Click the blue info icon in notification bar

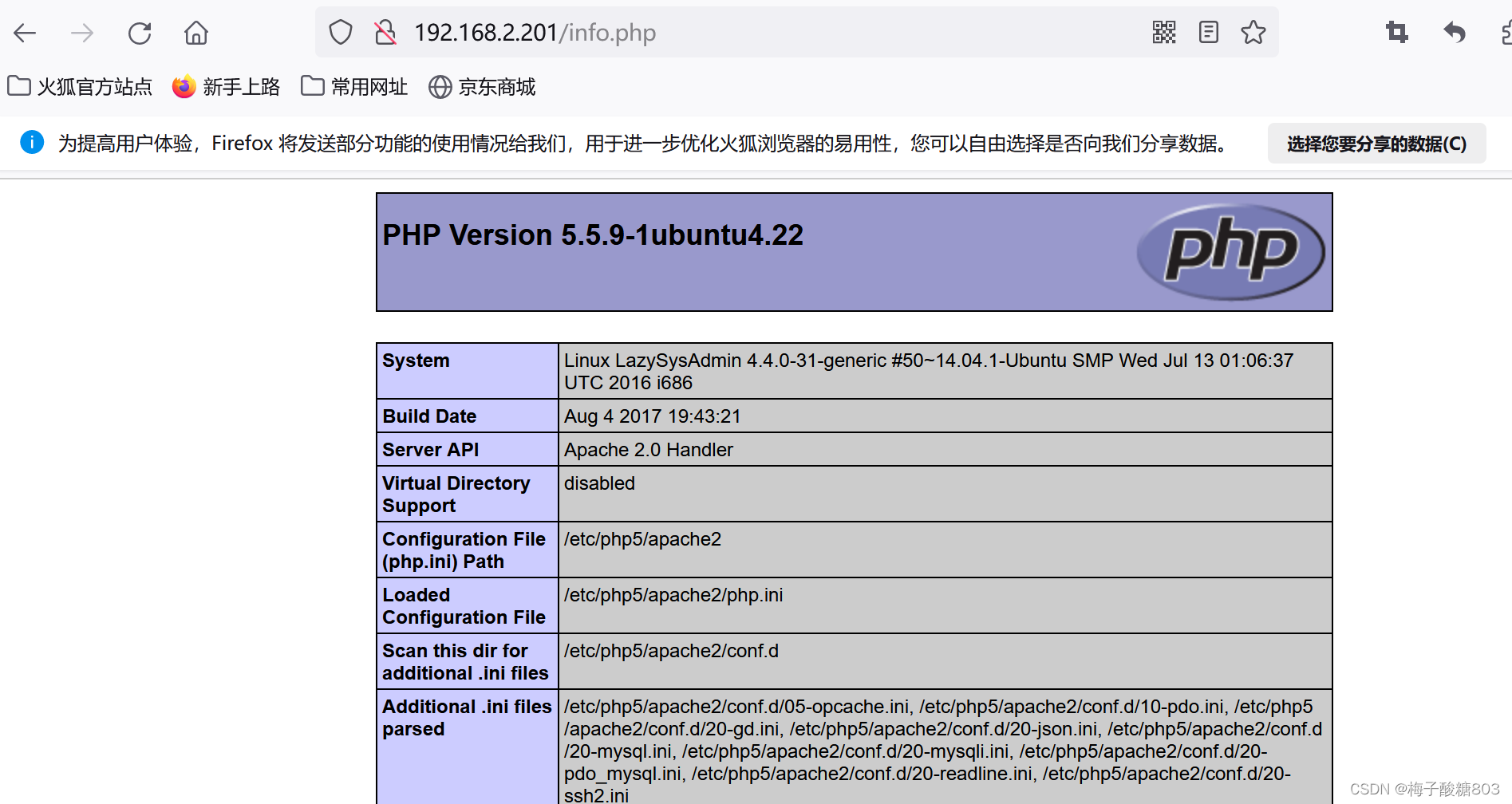(32, 143)
